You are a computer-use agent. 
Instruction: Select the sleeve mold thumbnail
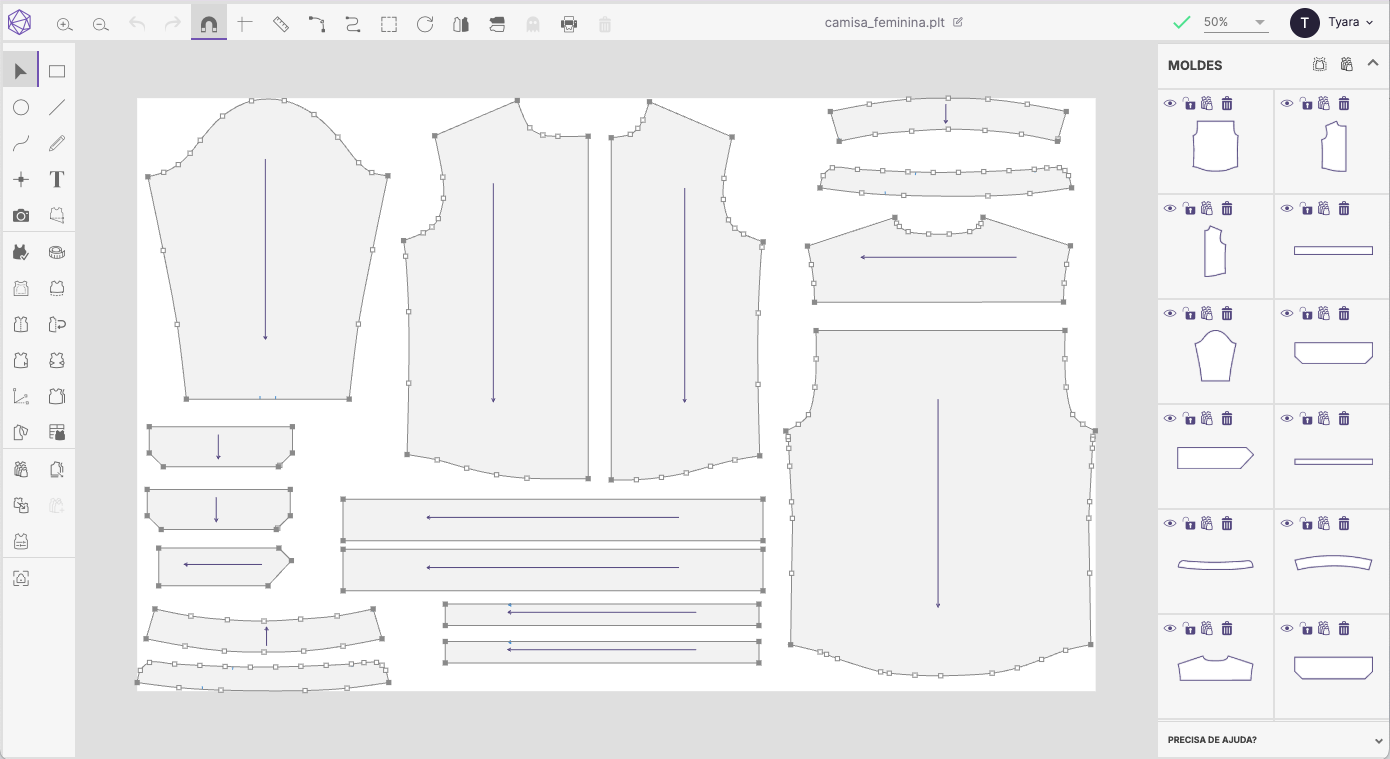coord(1215,357)
